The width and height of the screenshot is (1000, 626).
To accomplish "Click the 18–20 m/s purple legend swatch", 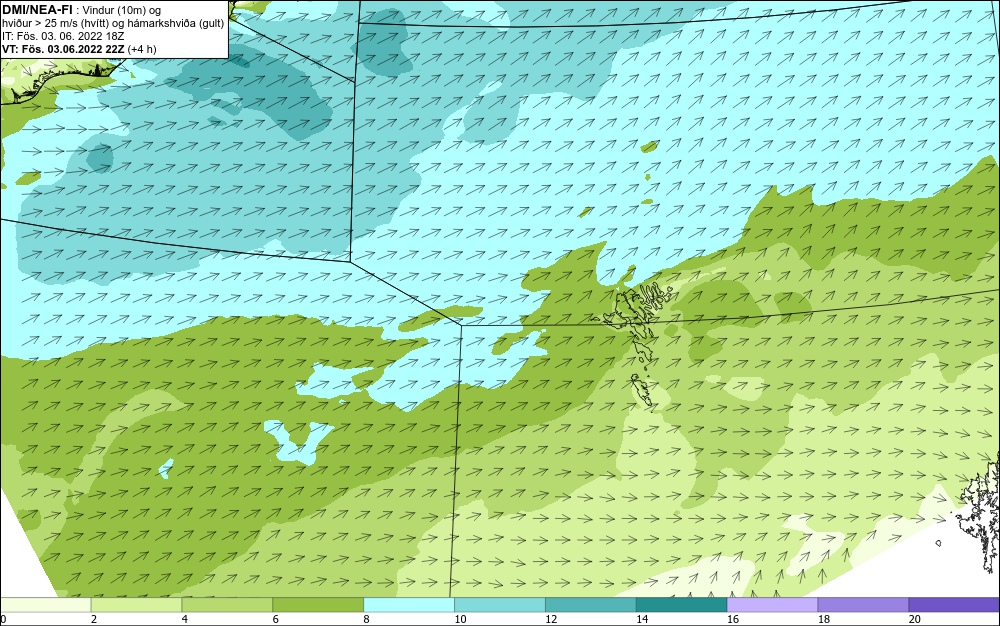I will pyautogui.click(x=864, y=605).
